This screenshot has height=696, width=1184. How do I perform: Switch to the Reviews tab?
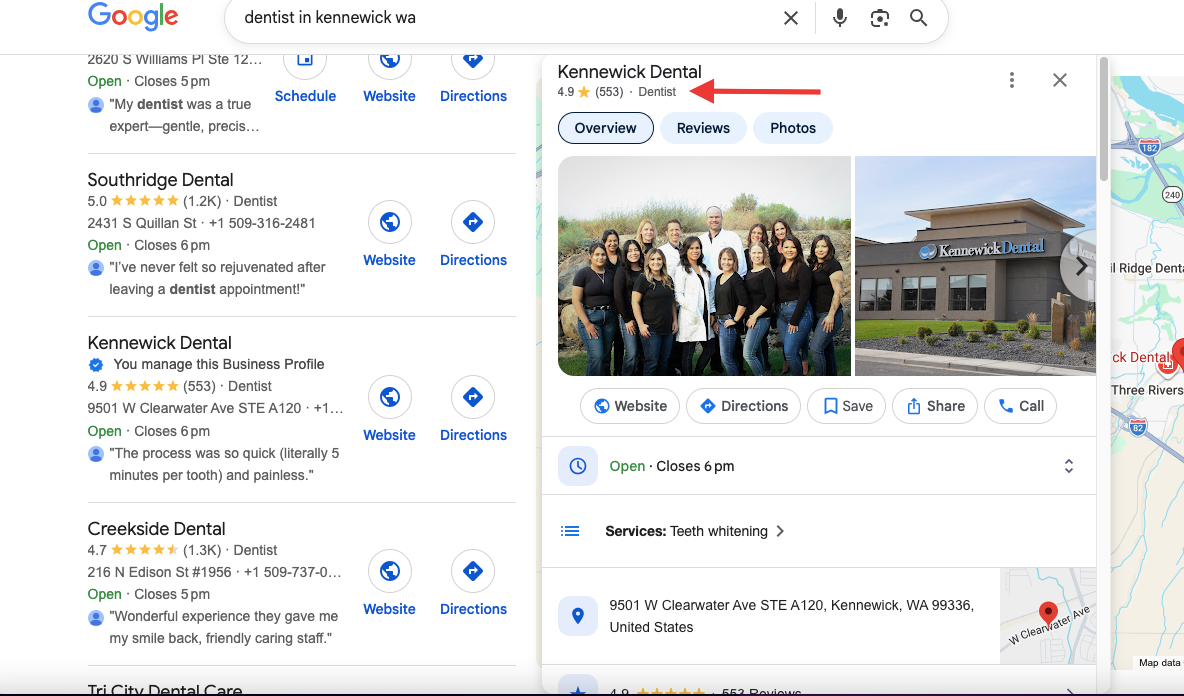click(x=703, y=128)
